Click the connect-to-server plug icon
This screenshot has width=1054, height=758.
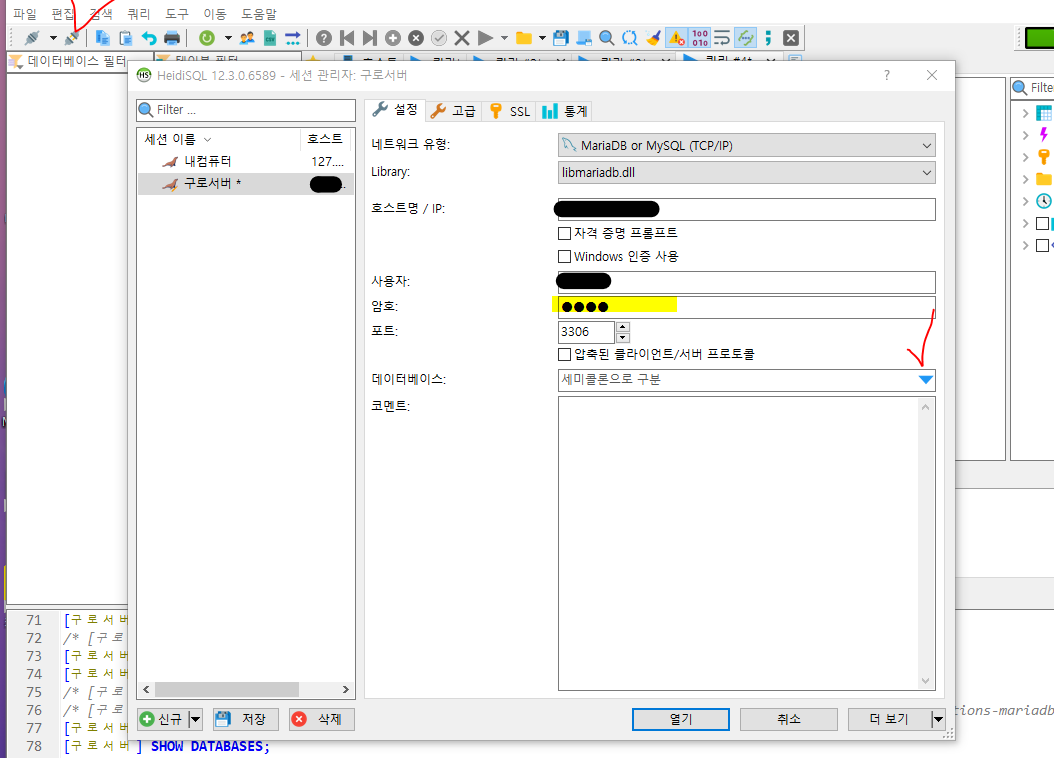coord(32,38)
